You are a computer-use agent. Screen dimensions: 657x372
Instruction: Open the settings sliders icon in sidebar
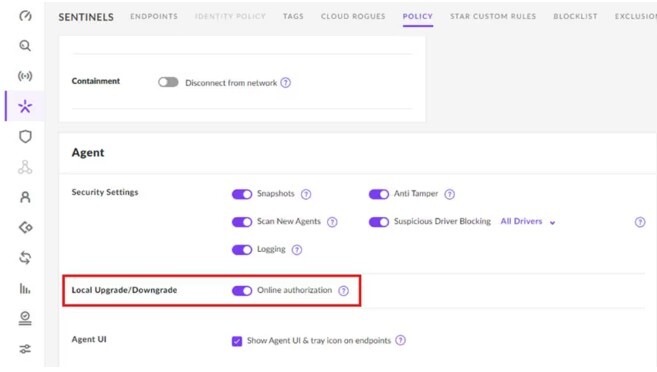point(25,349)
